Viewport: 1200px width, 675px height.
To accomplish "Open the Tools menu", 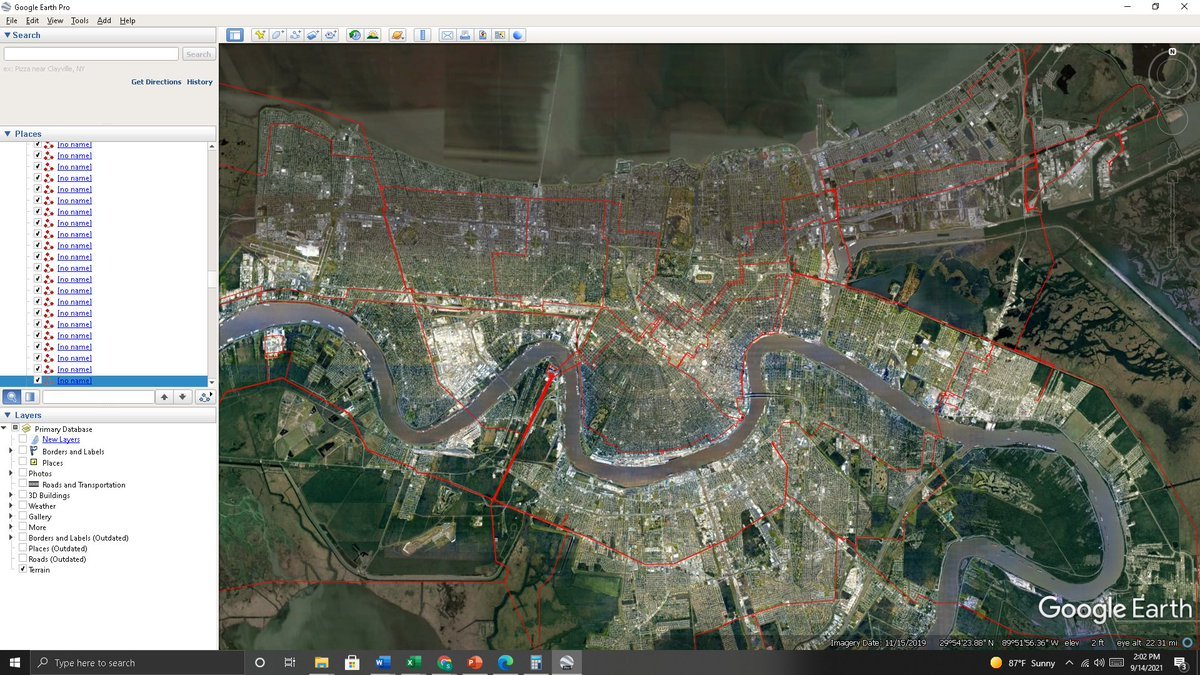I will 80,20.
